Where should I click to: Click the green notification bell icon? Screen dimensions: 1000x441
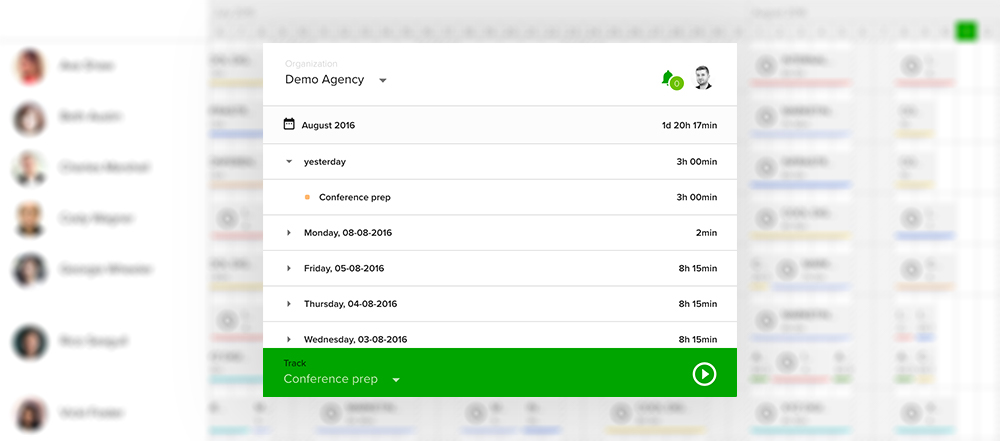[x=666, y=77]
